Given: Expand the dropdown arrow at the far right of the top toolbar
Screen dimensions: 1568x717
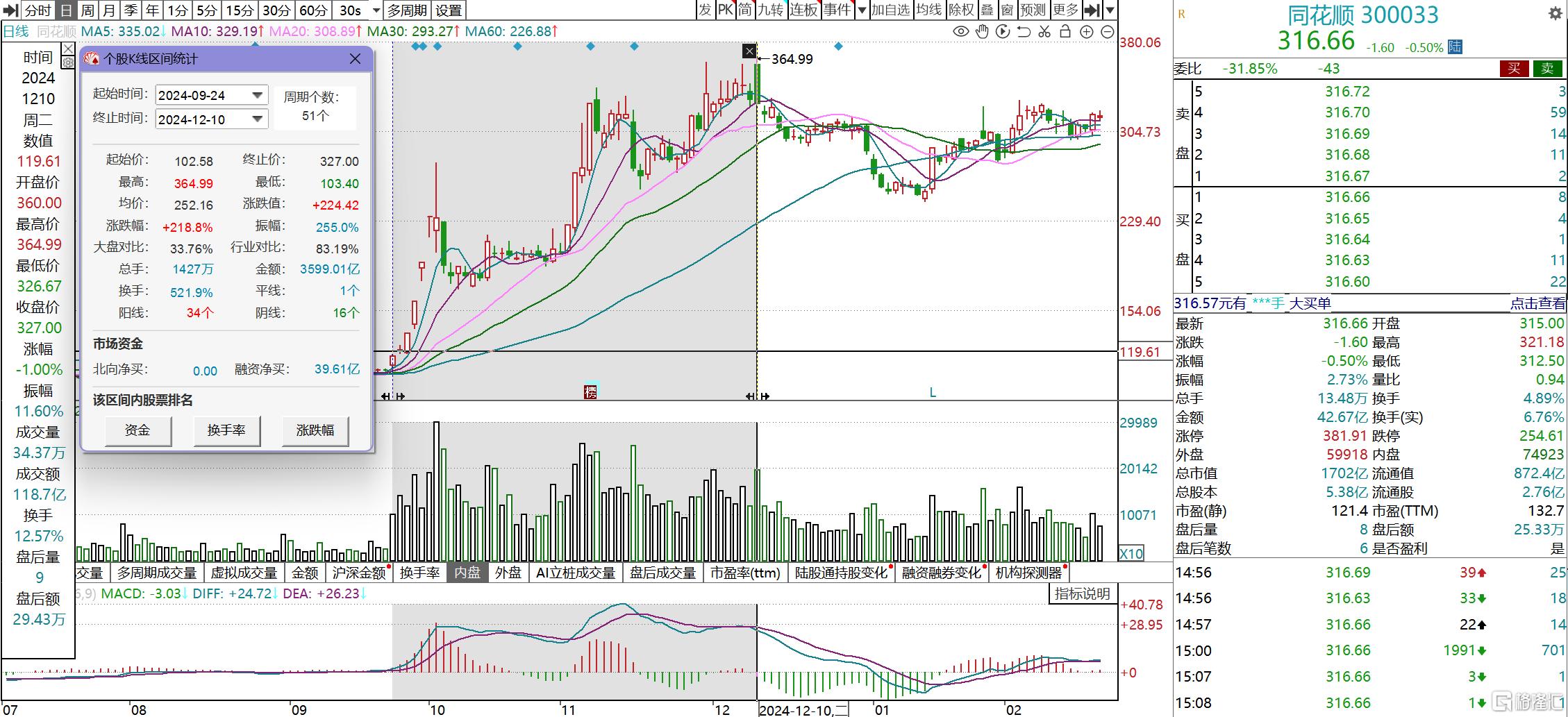Looking at the screenshot, I should (x=1110, y=10).
